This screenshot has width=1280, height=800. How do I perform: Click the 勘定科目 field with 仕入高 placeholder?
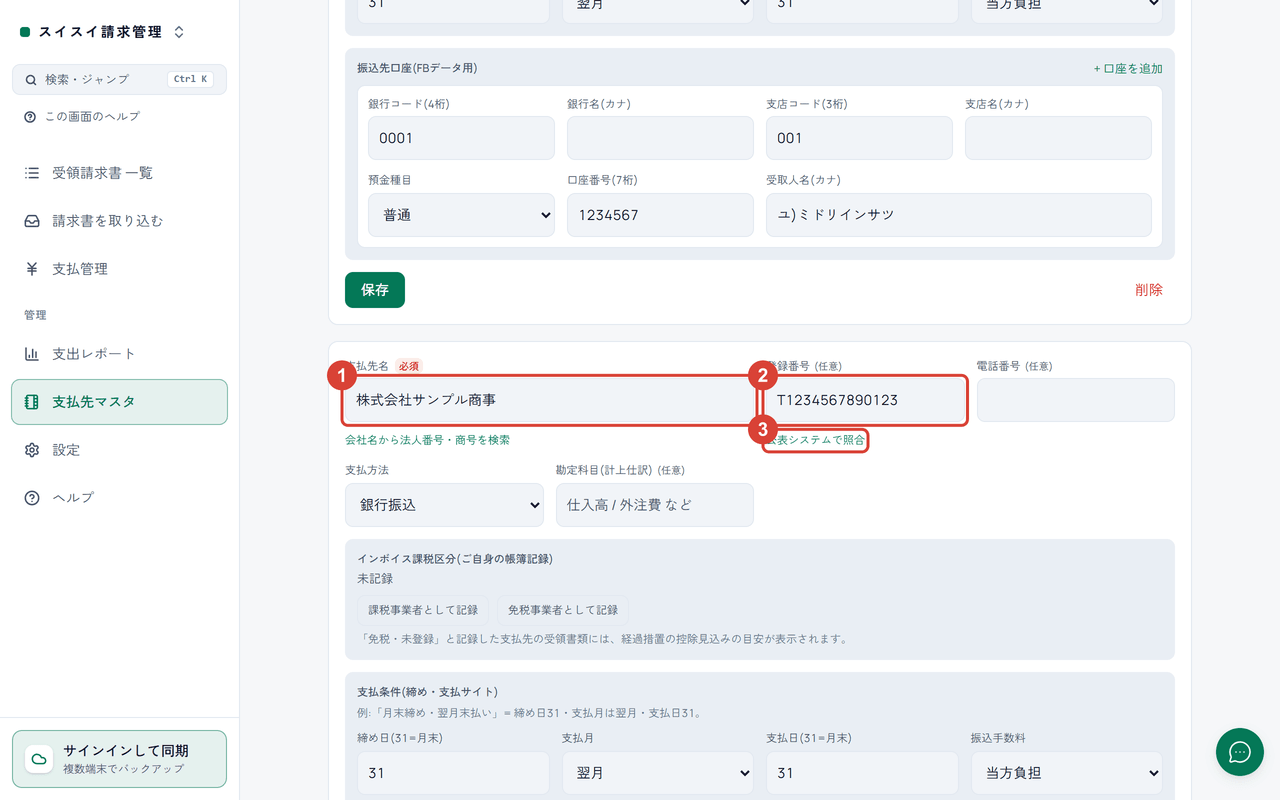[655, 505]
